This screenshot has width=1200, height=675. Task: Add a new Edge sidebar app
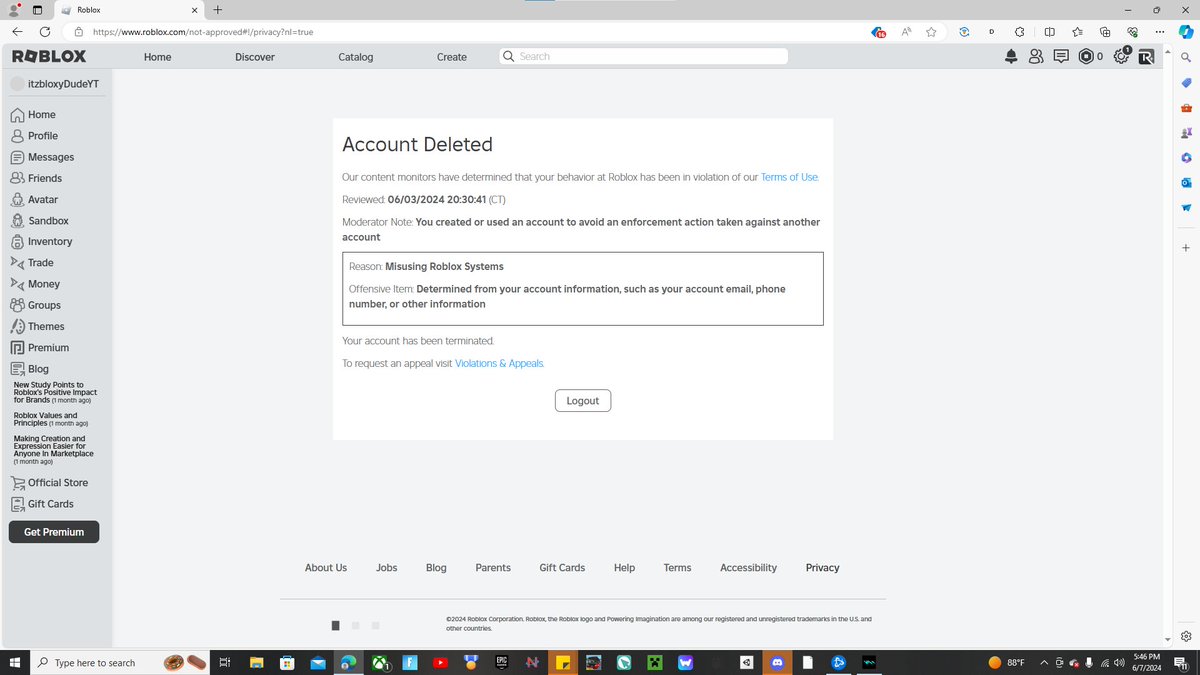tap(1186, 247)
